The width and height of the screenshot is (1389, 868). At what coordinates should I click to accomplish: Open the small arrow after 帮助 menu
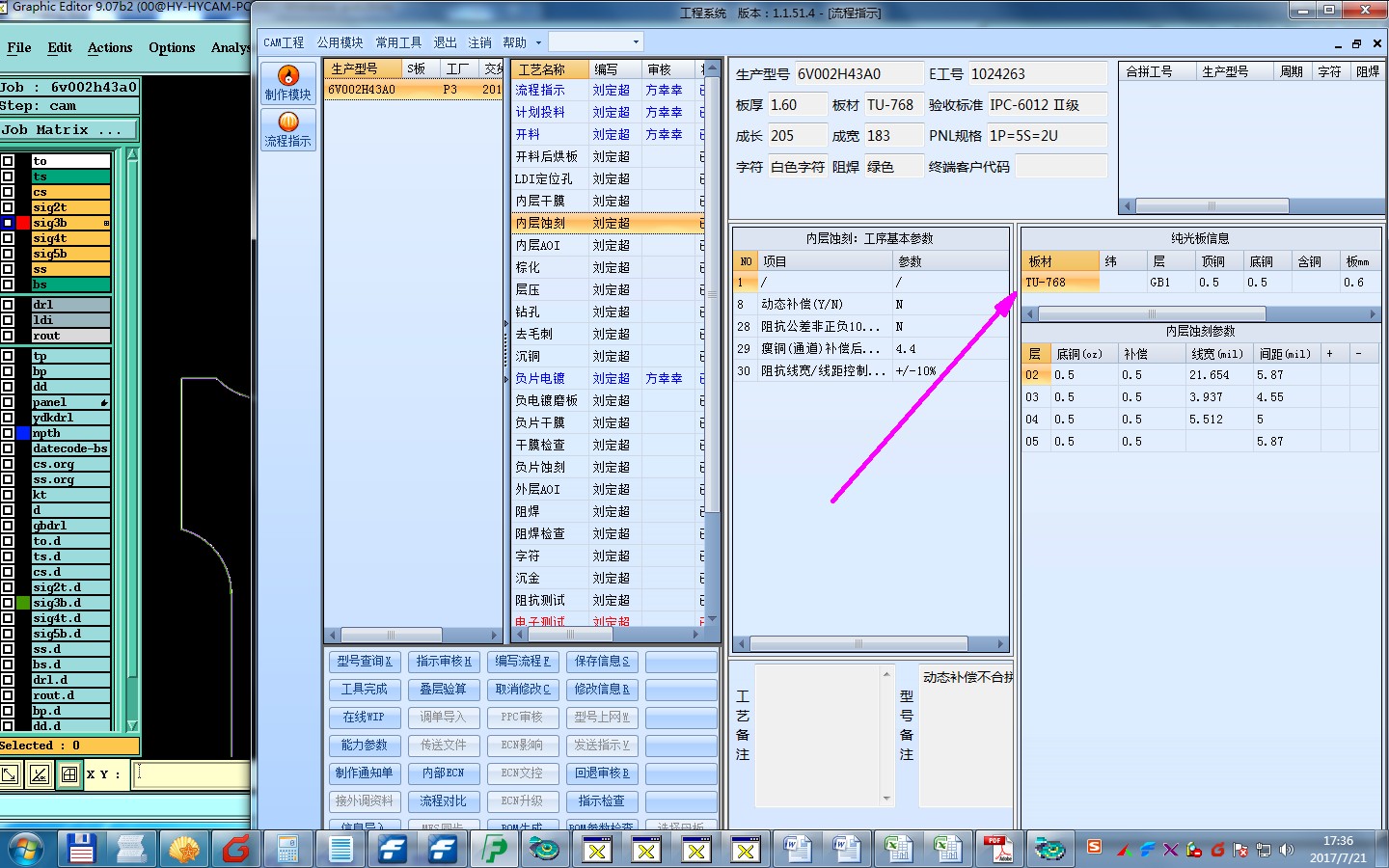[538, 42]
